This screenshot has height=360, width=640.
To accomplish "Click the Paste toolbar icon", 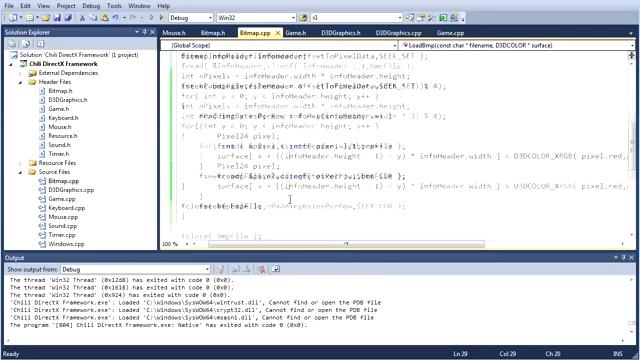I will click(104, 18).
